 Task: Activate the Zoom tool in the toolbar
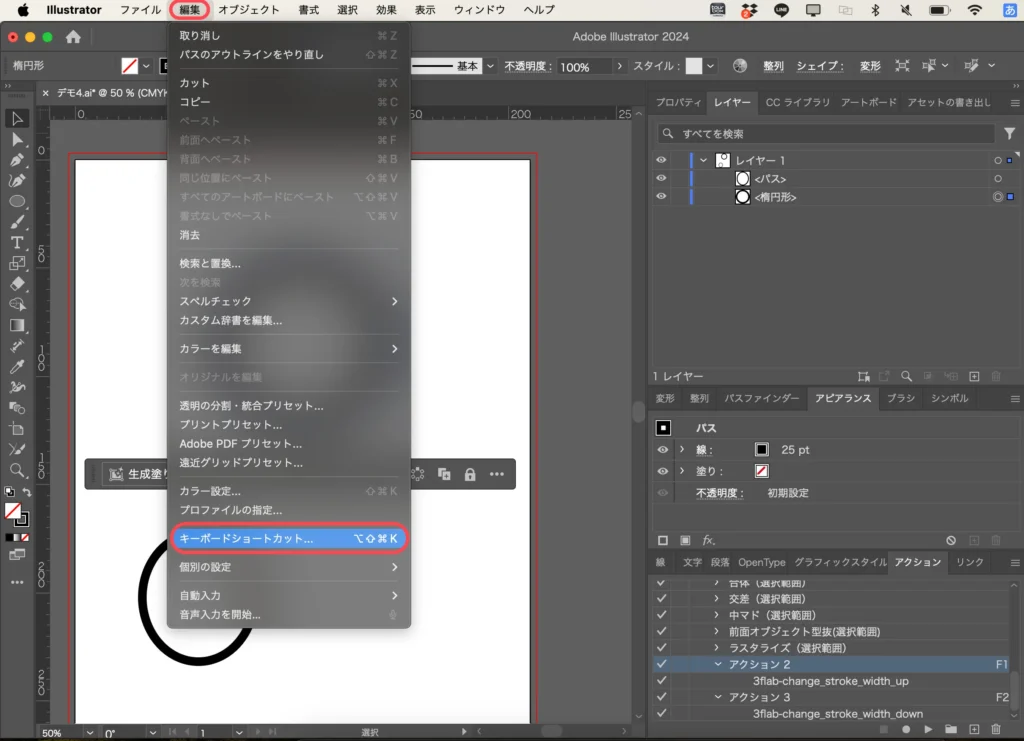tap(17, 470)
